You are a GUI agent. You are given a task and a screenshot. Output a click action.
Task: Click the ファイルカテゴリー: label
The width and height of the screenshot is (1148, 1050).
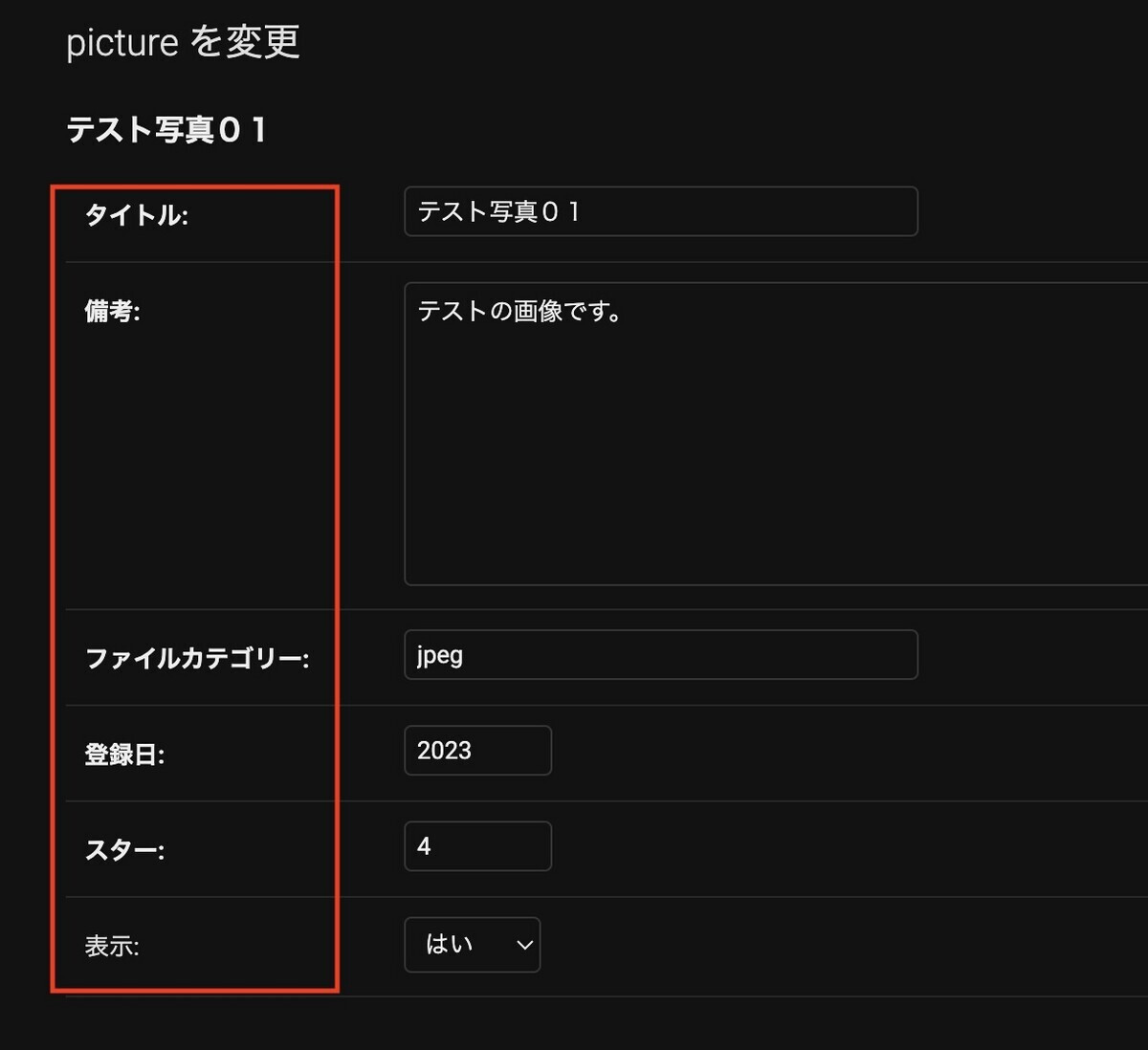point(197,658)
